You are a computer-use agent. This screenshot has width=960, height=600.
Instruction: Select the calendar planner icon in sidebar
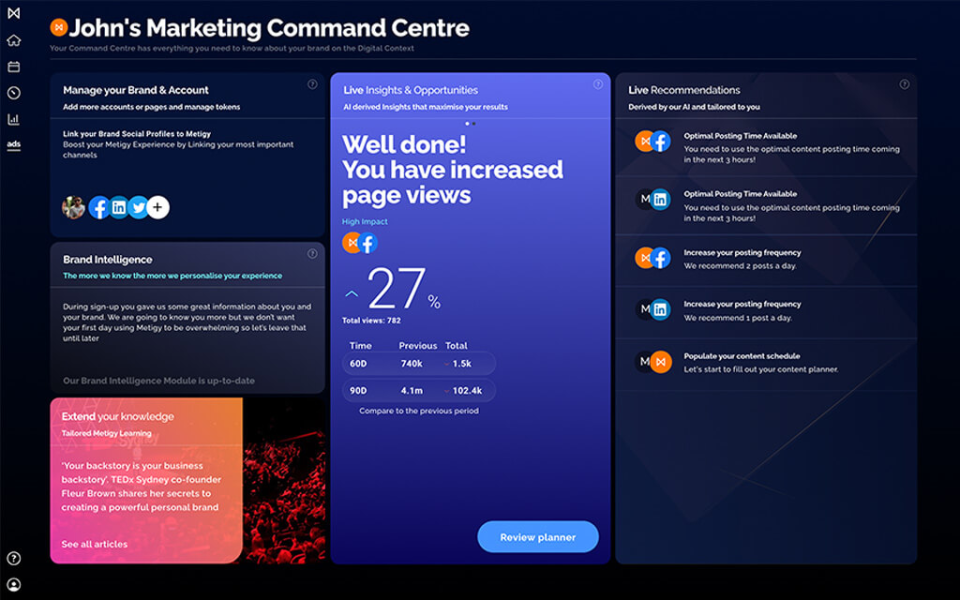14,66
